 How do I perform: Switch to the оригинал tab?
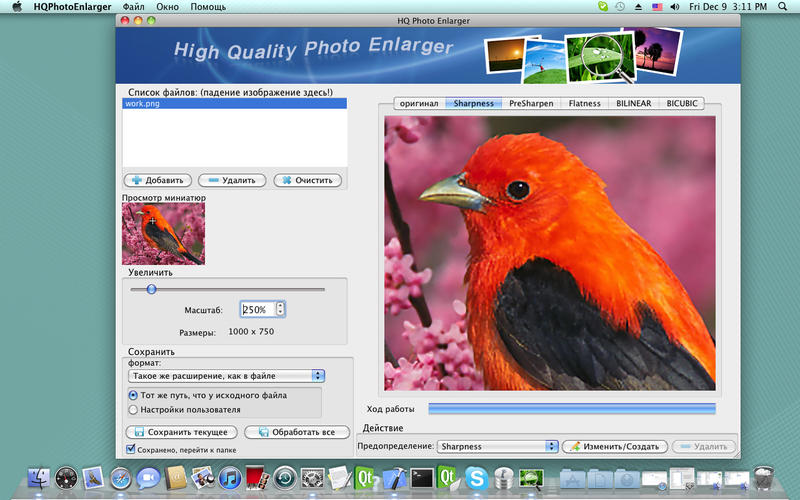(419, 103)
